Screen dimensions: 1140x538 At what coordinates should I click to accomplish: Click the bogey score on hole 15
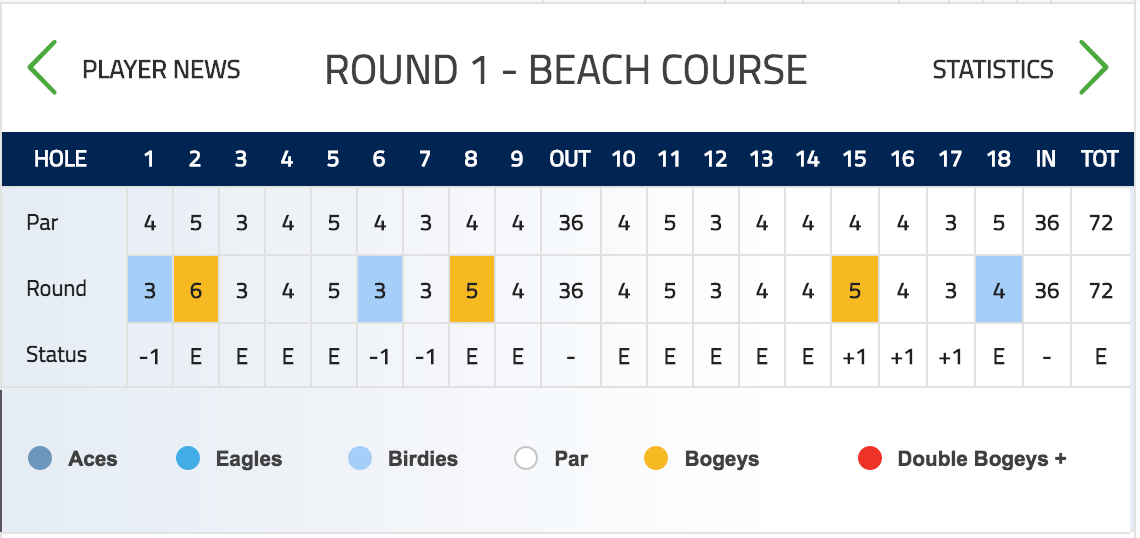(x=855, y=289)
